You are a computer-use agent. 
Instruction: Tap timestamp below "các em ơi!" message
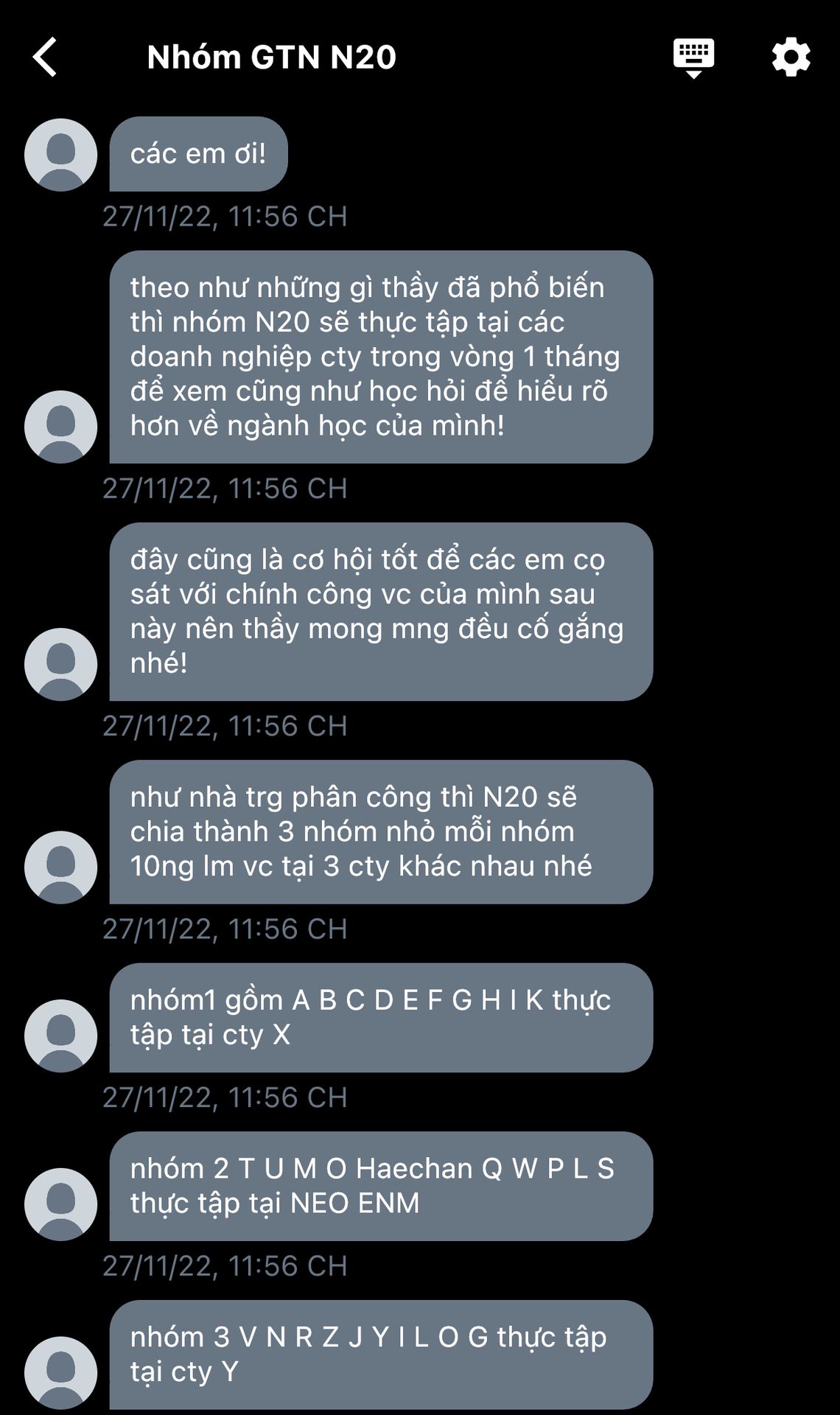(x=225, y=217)
